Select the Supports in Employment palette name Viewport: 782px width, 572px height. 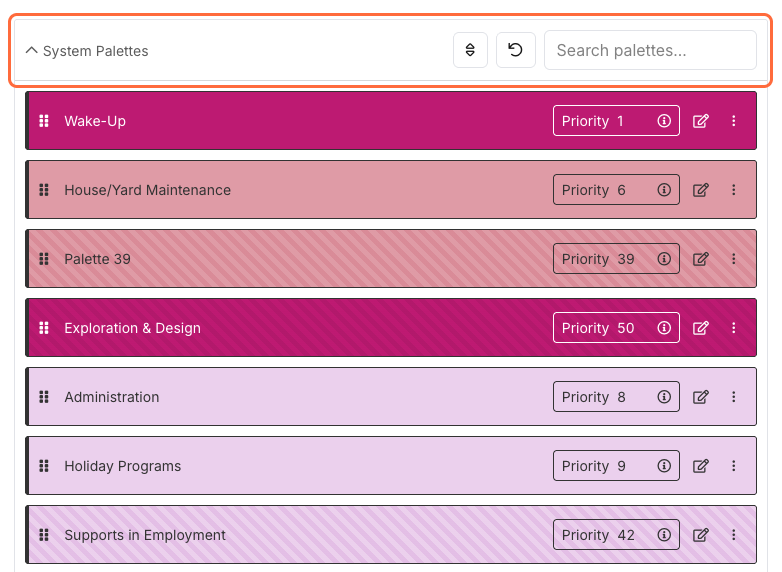pyautogui.click(x=145, y=535)
